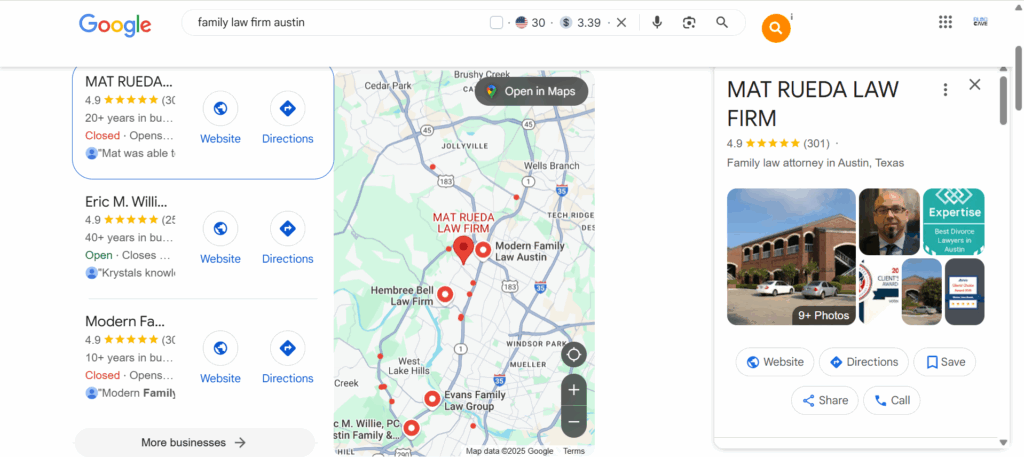This screenshot has height=457, width=1024.
Task: Get Directions for Modern Family Law listing
Action: (x=287, y=348)
